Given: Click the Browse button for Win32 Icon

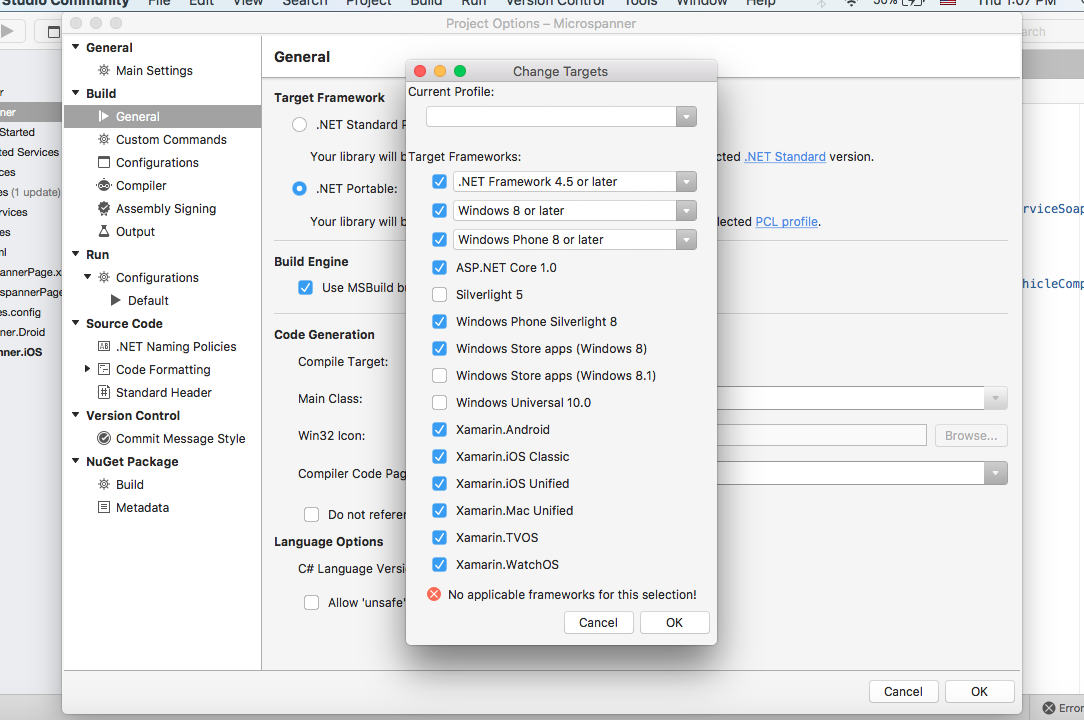Looking at the screenshot, I should [970, 435].
